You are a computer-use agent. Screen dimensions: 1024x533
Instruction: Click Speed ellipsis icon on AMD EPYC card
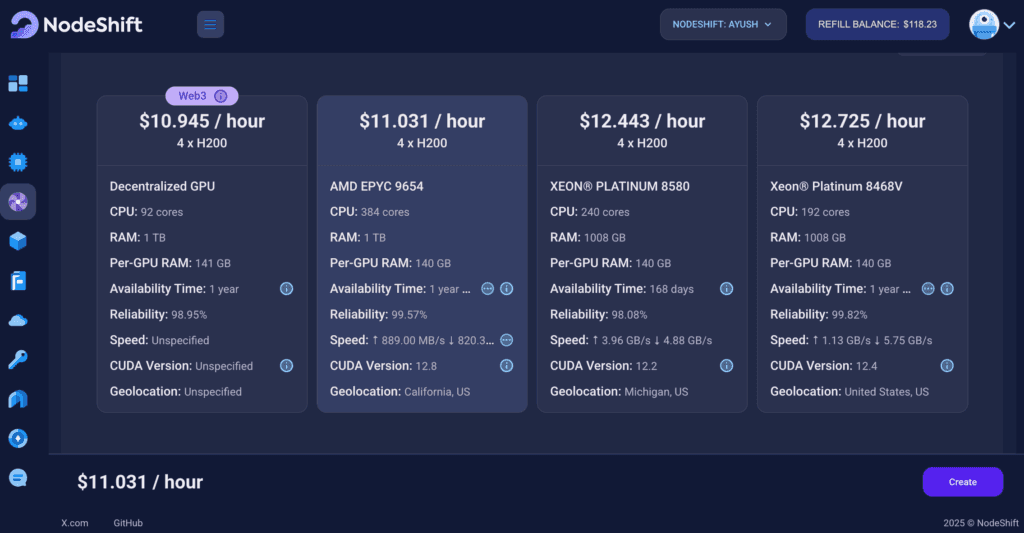click(x=507, y=340)
